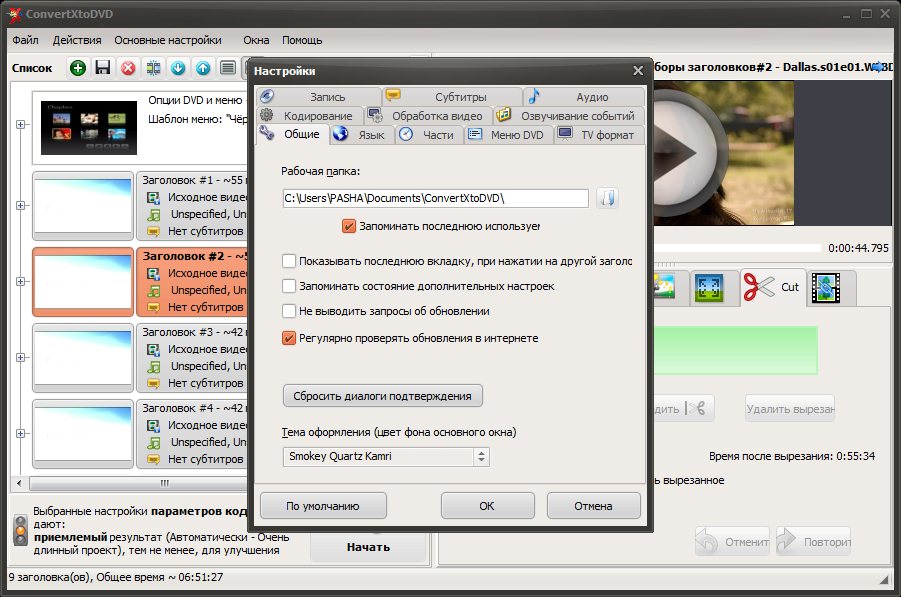Image resolution: width=901 pixels, height=597 pixels.
Task: Click the working folder path field
Action: pos(435,198)
